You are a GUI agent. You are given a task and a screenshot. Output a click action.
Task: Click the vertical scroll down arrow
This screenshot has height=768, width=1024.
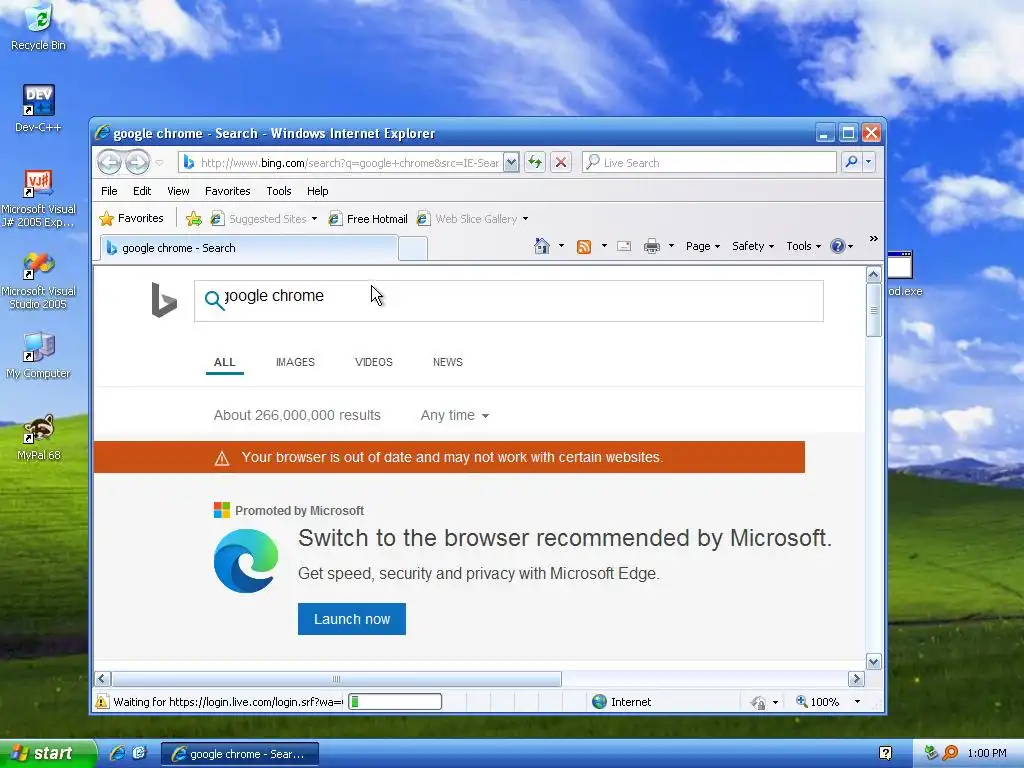click(x=874, y=662)
